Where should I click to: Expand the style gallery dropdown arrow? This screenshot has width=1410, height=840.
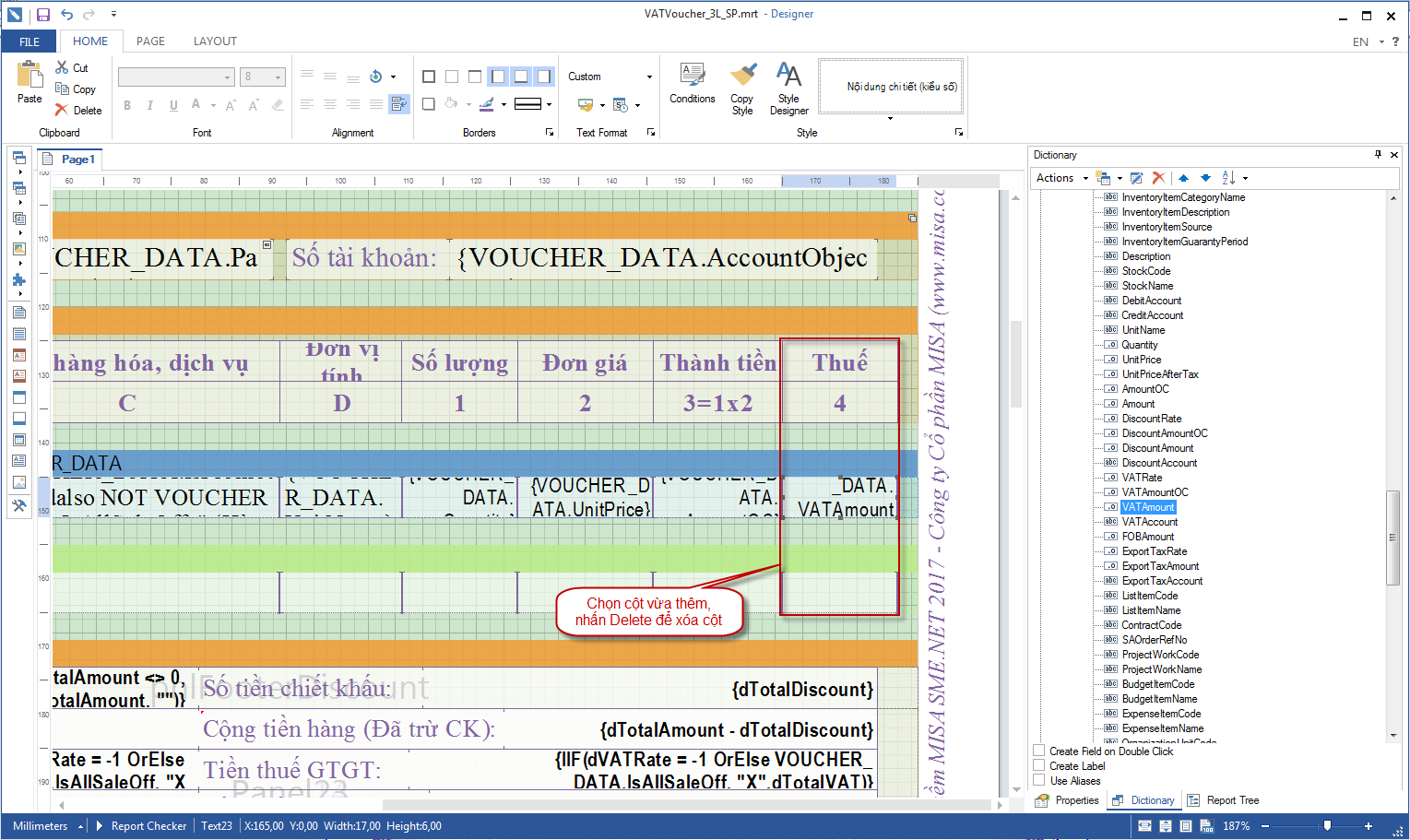pos(890,119)
